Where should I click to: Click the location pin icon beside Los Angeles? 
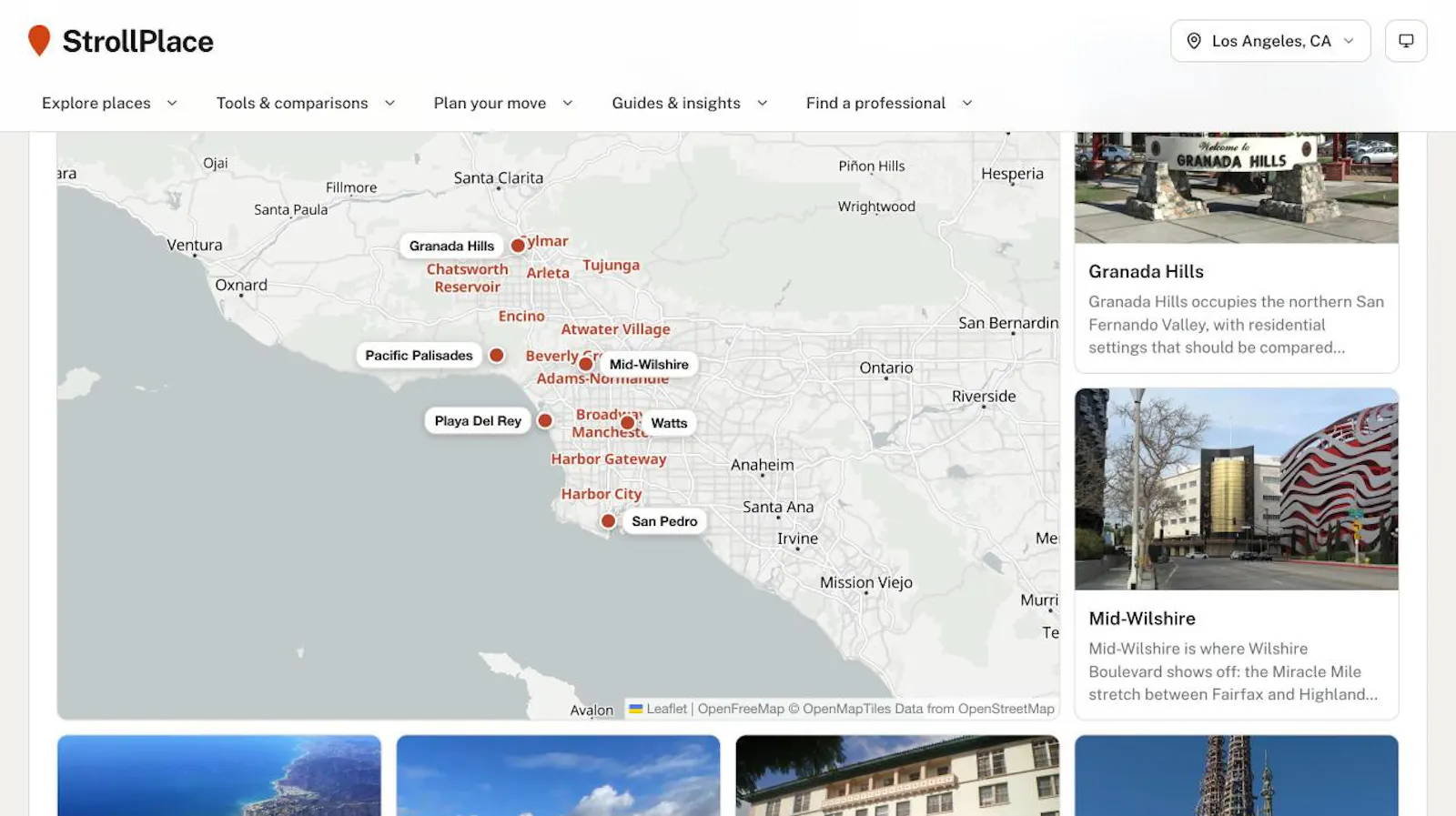1194,41
